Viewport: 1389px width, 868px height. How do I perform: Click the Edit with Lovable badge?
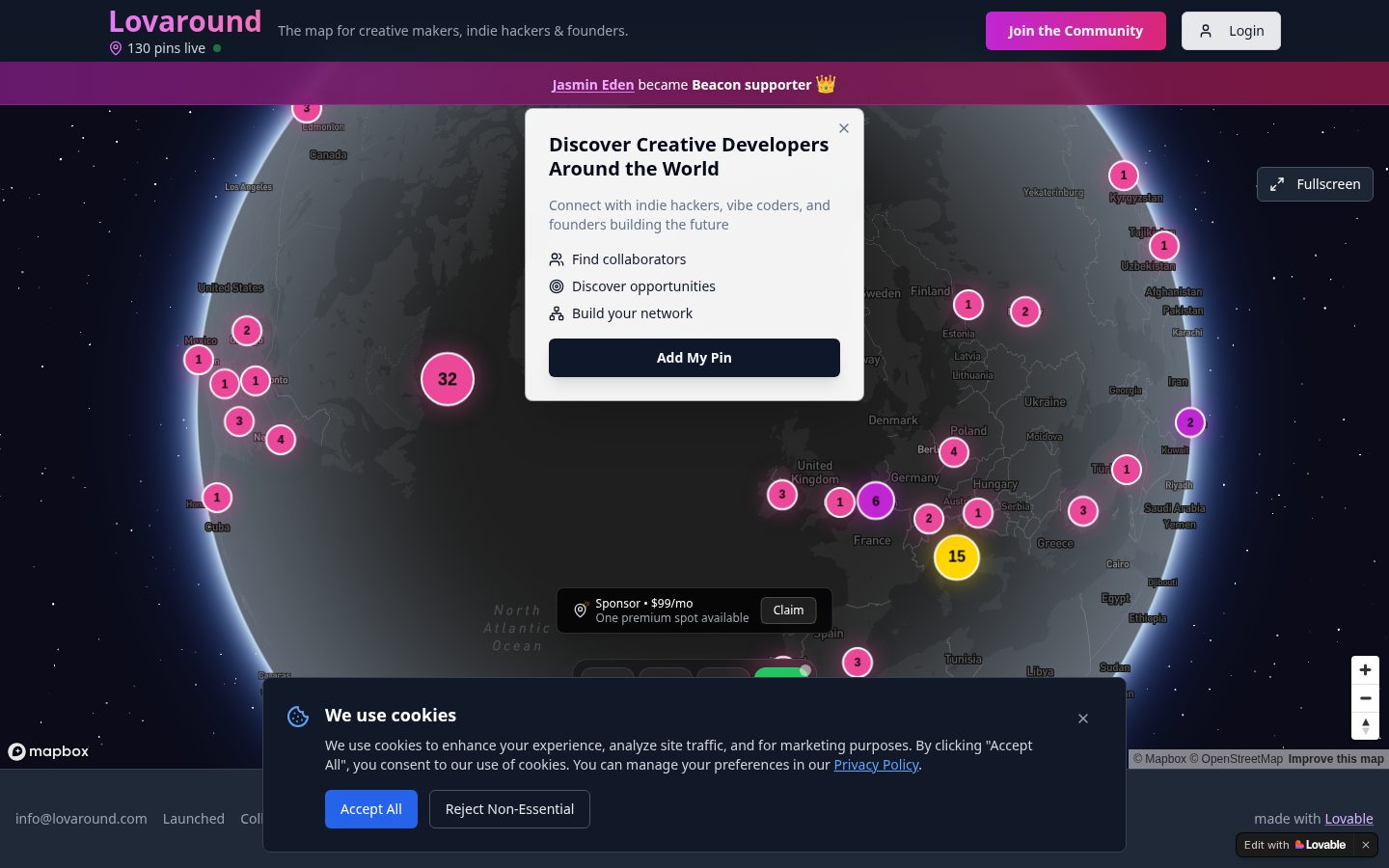[x=1295, y=845]
